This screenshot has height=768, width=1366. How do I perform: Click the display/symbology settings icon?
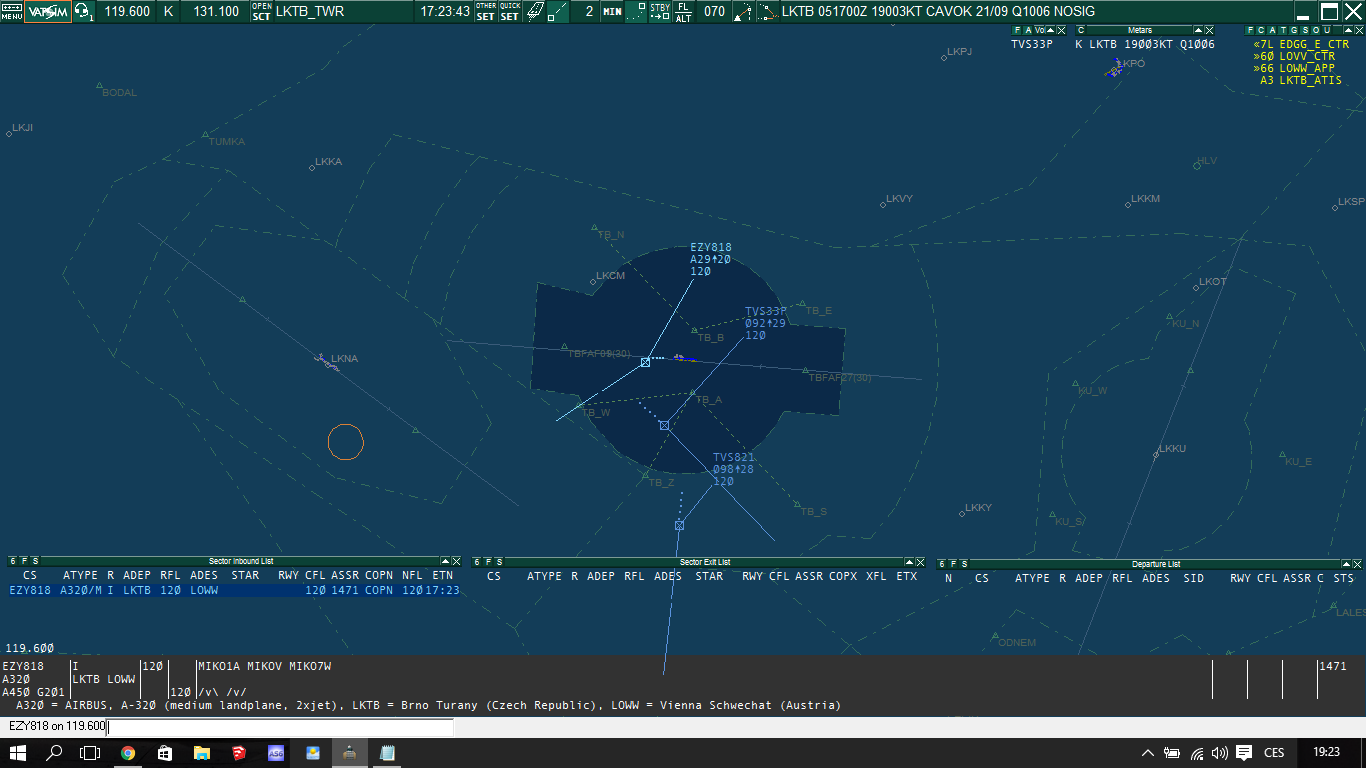pyautogui.click(x=535, y=12)
